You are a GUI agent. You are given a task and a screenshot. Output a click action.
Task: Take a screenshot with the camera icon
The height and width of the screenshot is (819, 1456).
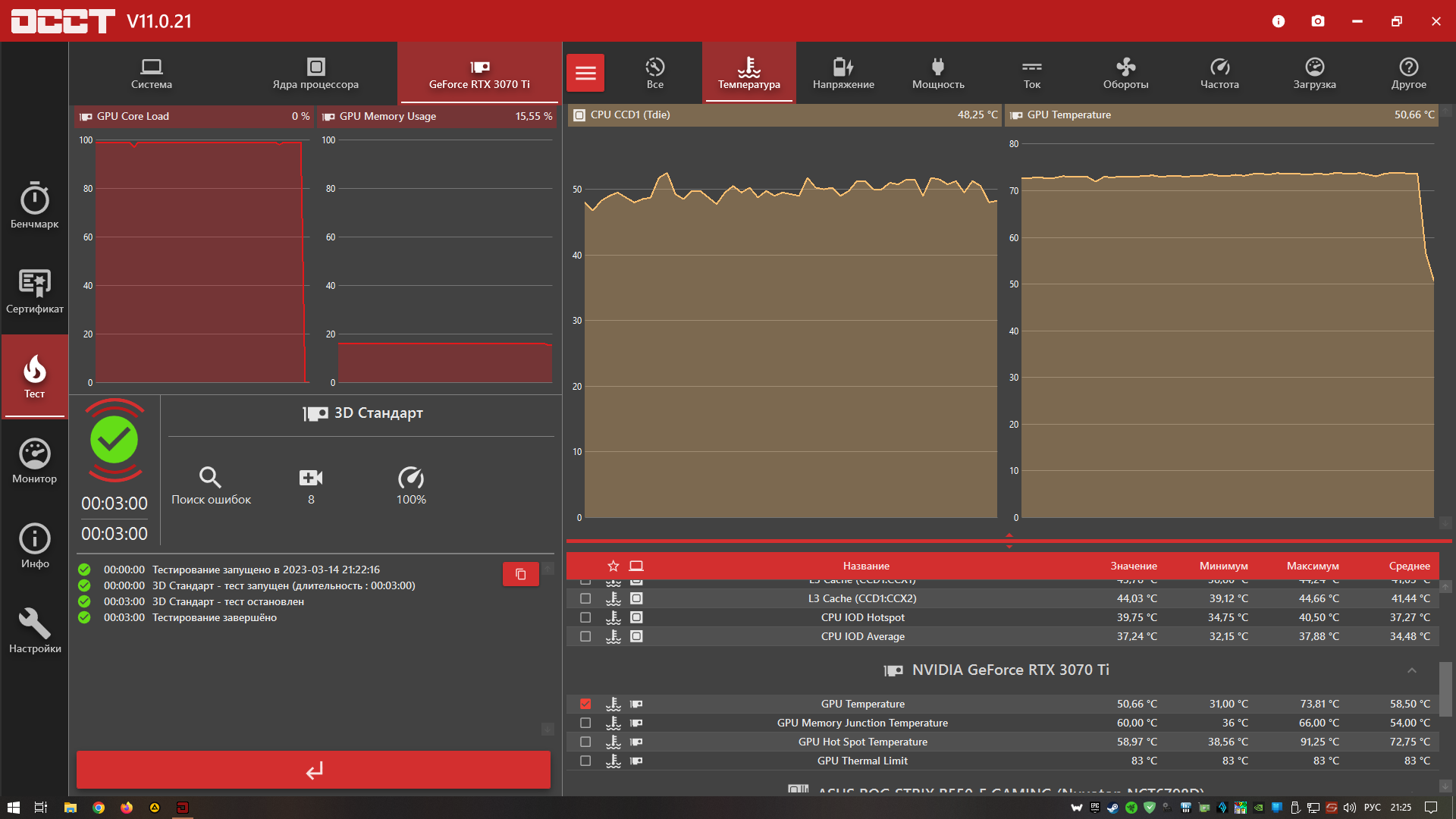tap(1318, 21)
